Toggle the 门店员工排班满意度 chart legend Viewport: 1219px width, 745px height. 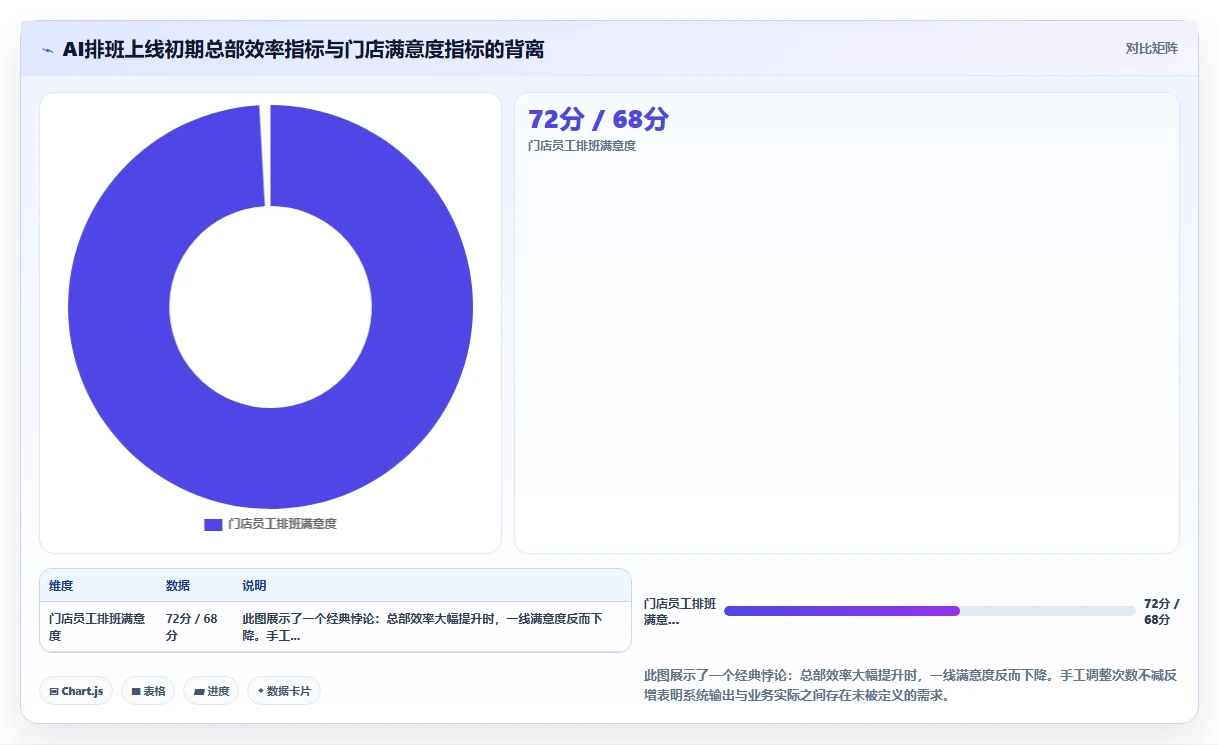click(x=270, y=524)
